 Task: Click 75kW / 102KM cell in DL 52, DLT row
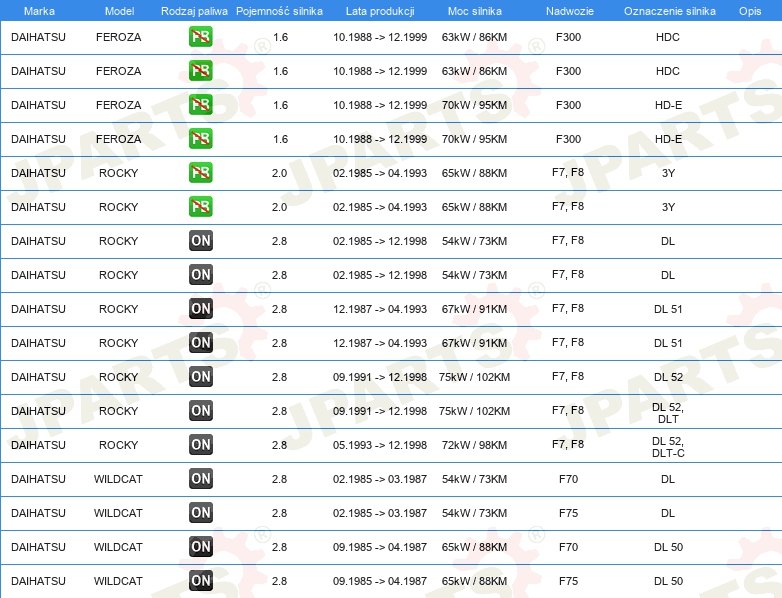[x=474, y=411]
